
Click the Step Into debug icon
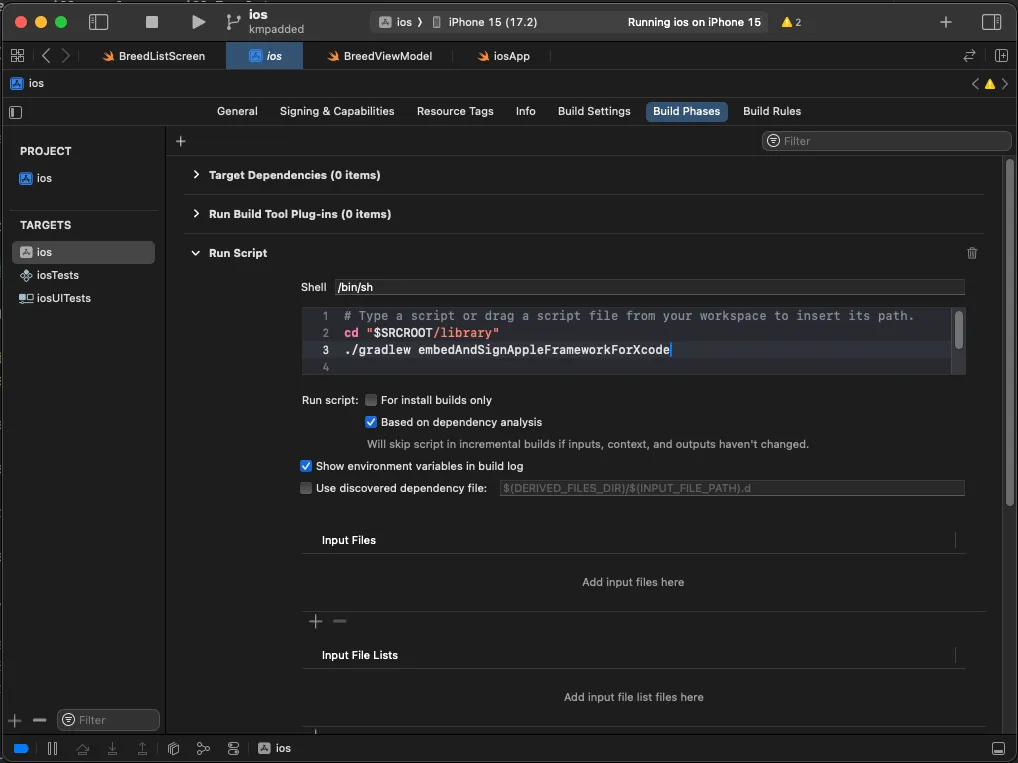(112, 748)
